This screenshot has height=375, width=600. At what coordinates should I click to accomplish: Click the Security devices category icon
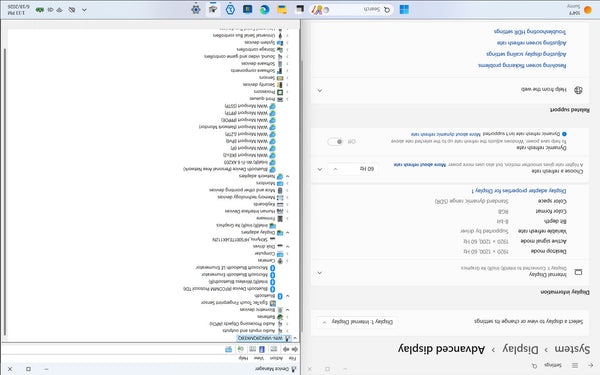pyautogui.click(x=280, y=85)
